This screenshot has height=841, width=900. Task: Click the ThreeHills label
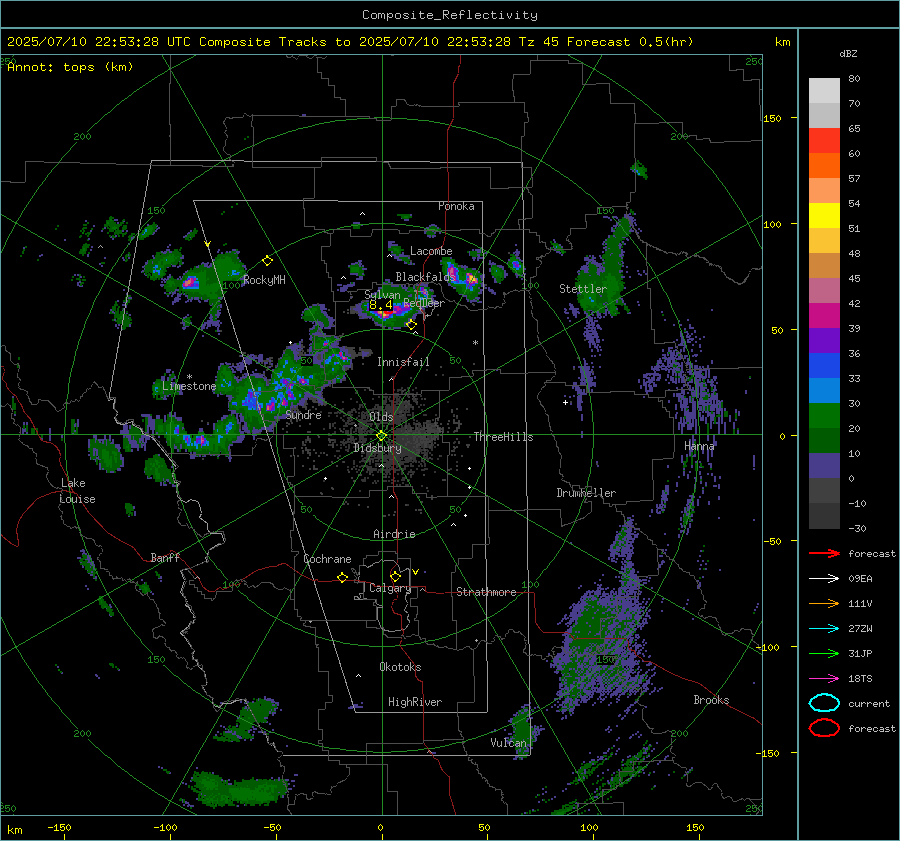tap(503, 437)
